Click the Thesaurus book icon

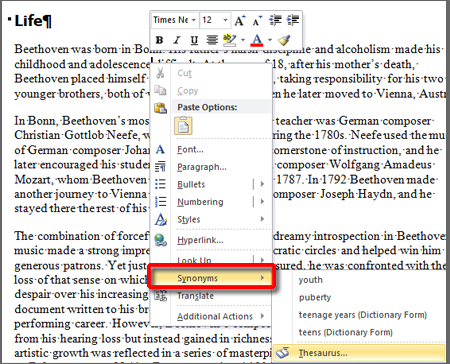(283, 353)
